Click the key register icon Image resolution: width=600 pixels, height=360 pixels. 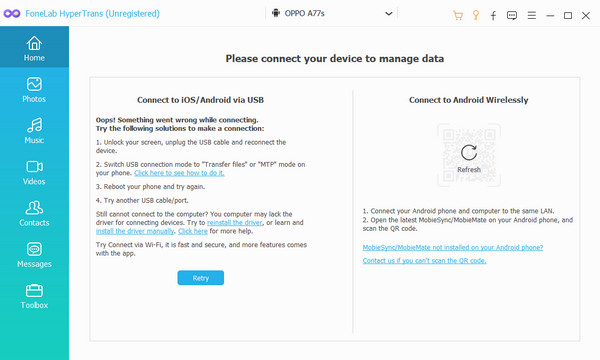pyautogui.click(x=476, y=15)
